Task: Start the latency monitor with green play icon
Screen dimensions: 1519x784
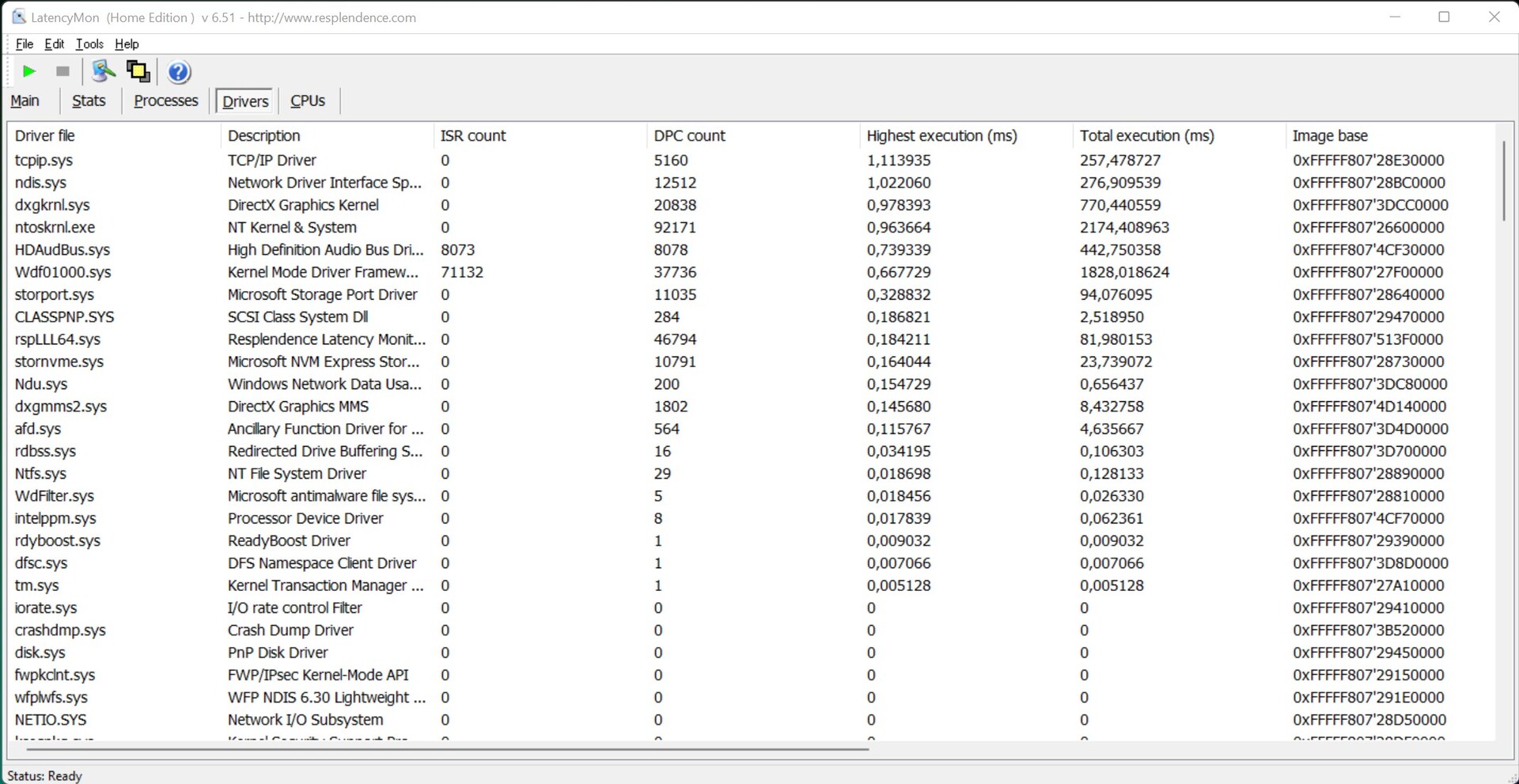Action: coord(29,72)
